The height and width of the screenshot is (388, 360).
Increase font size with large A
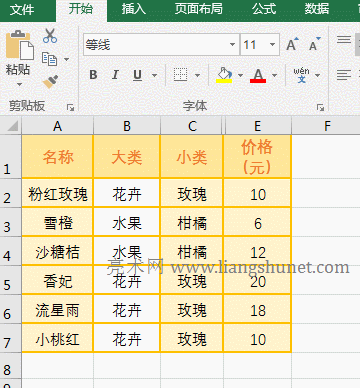[292, 44]
